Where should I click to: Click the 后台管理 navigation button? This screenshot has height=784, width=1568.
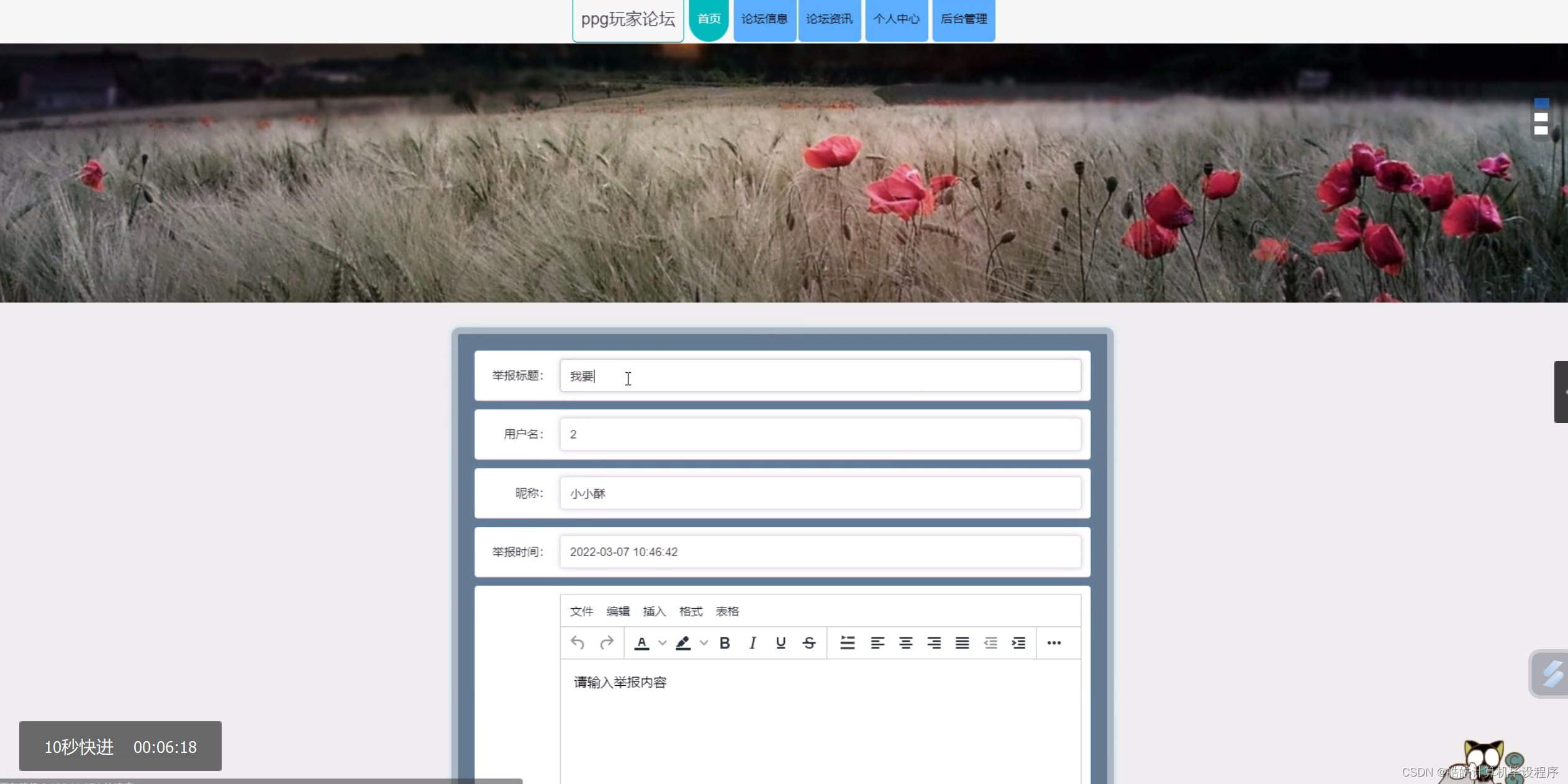coord(963,19)
